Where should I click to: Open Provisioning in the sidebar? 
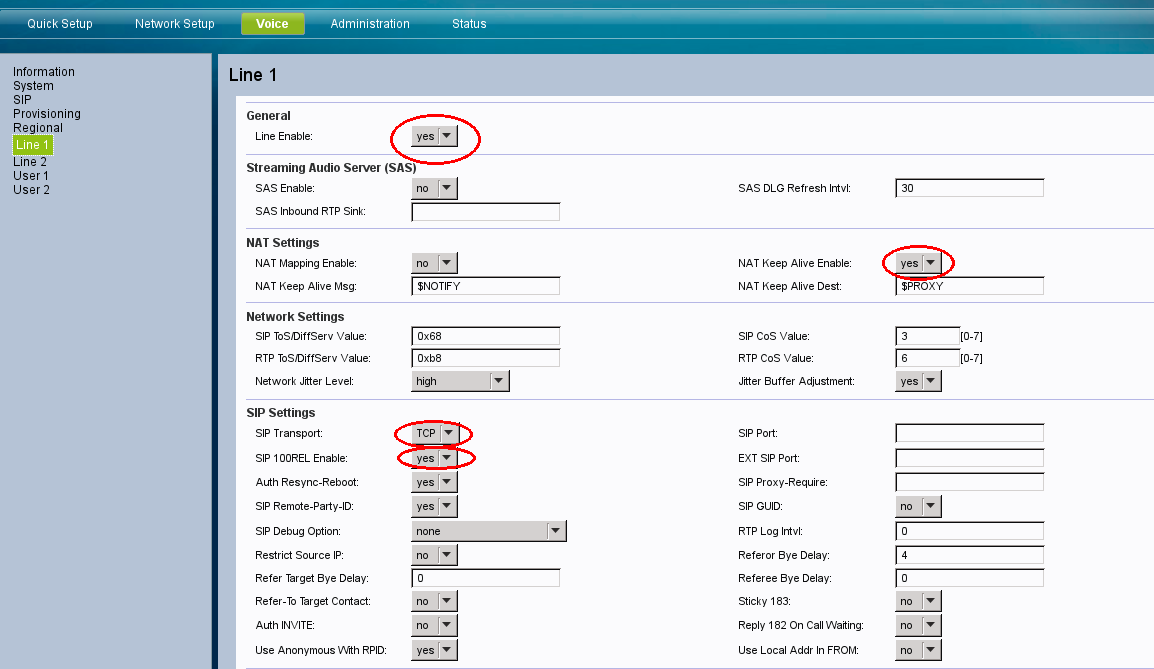coord(47,114)
